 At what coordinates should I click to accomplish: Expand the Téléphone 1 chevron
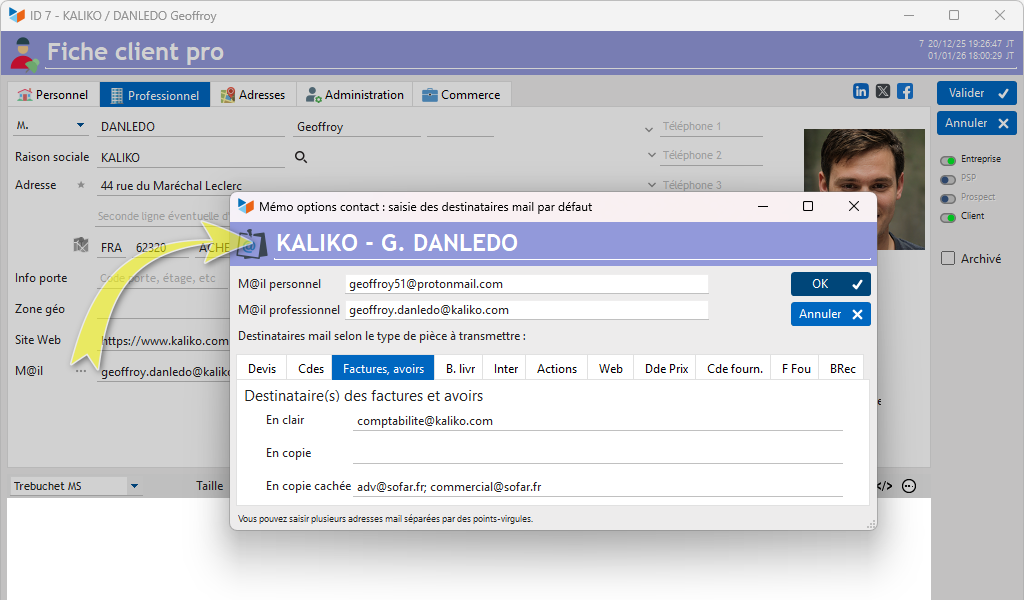(x=652, y=127)
